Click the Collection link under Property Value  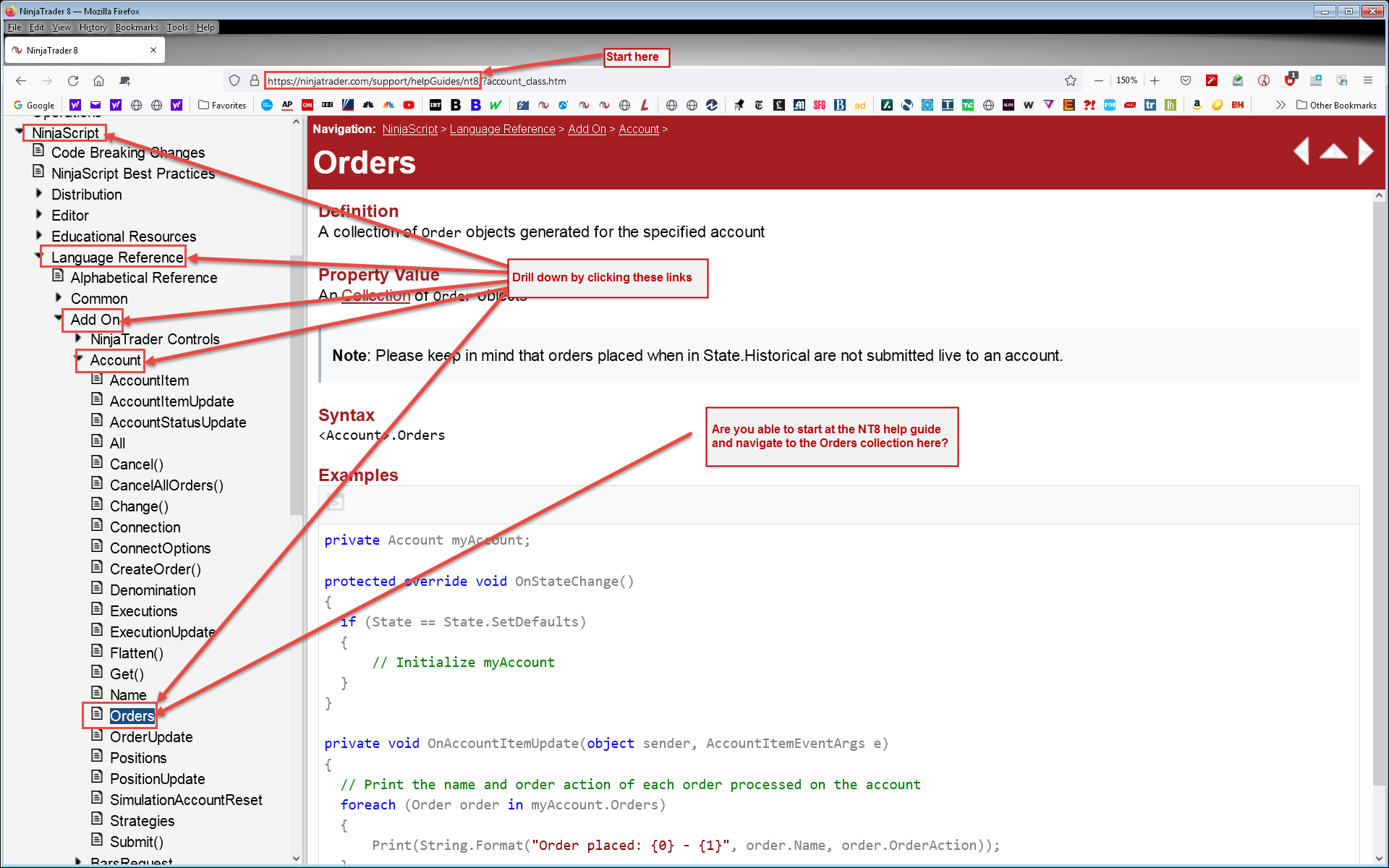coord(375,295)
